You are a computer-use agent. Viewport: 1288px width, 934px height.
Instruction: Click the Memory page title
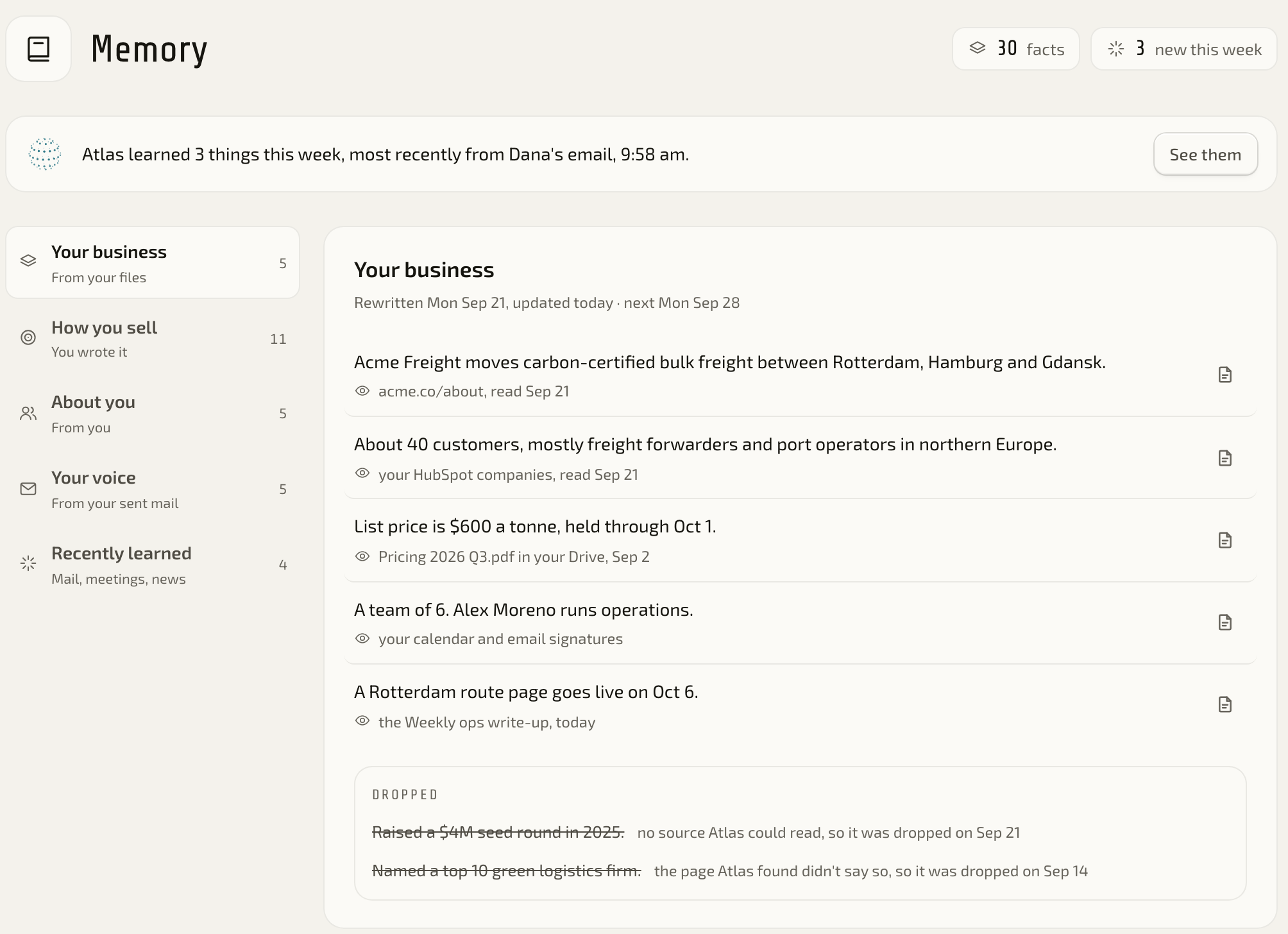[x=149, y=49]
